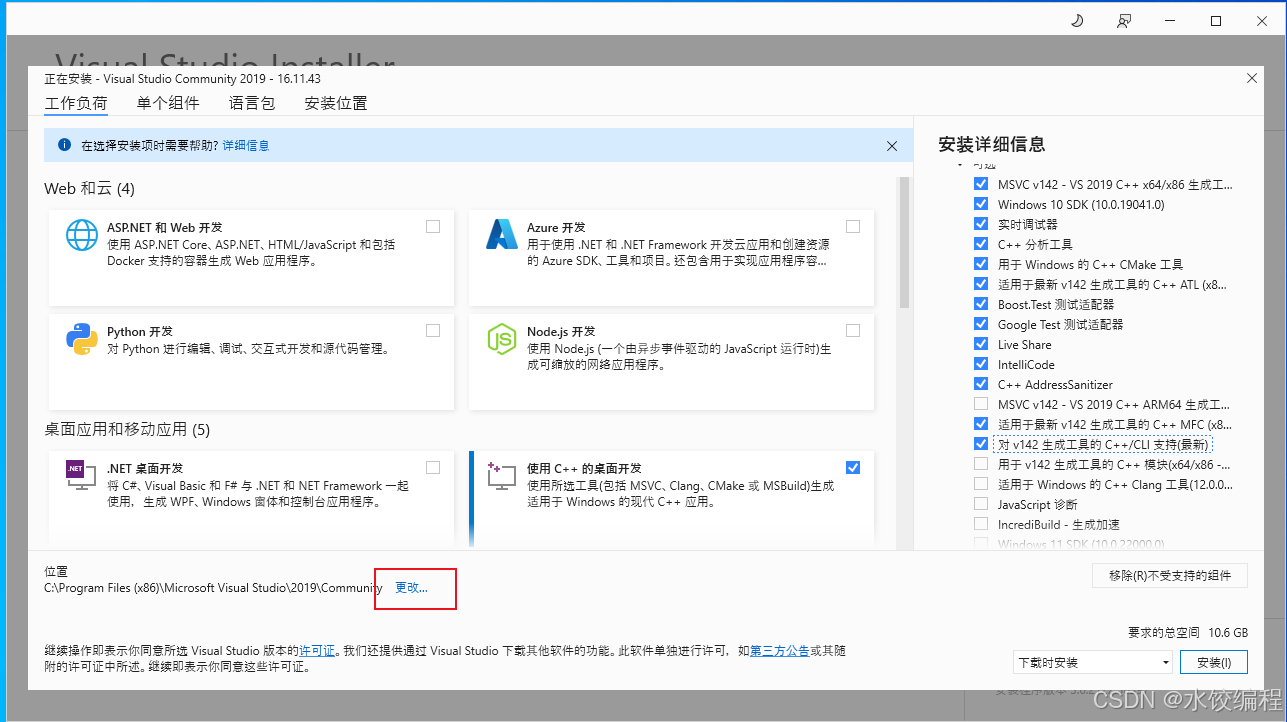Image resolution: width=1287 pixels, height=722 pixels.
Task: Click 更改... link for install location
Action: pyautogui.click(x=411, y=588)
